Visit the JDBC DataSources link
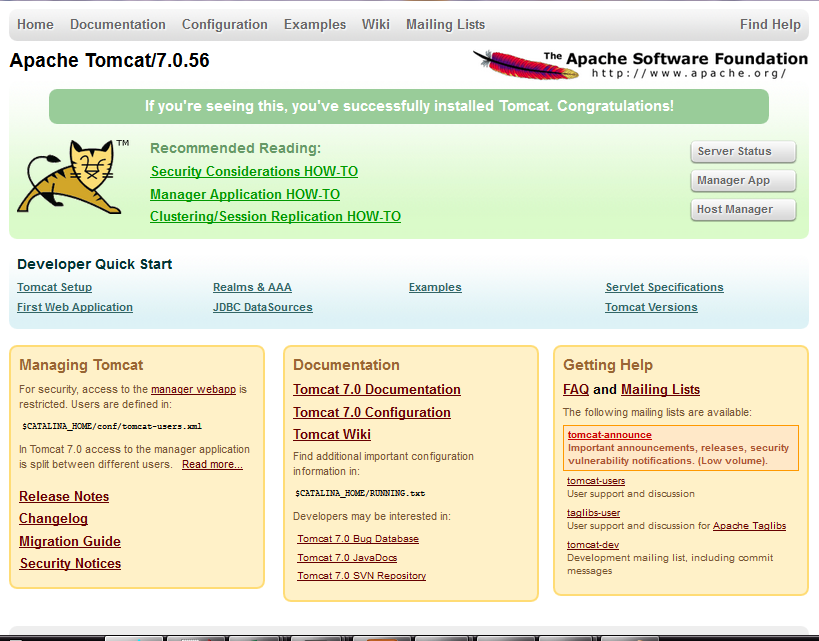Viewport: 819px width, 641px height. point(263,307)
